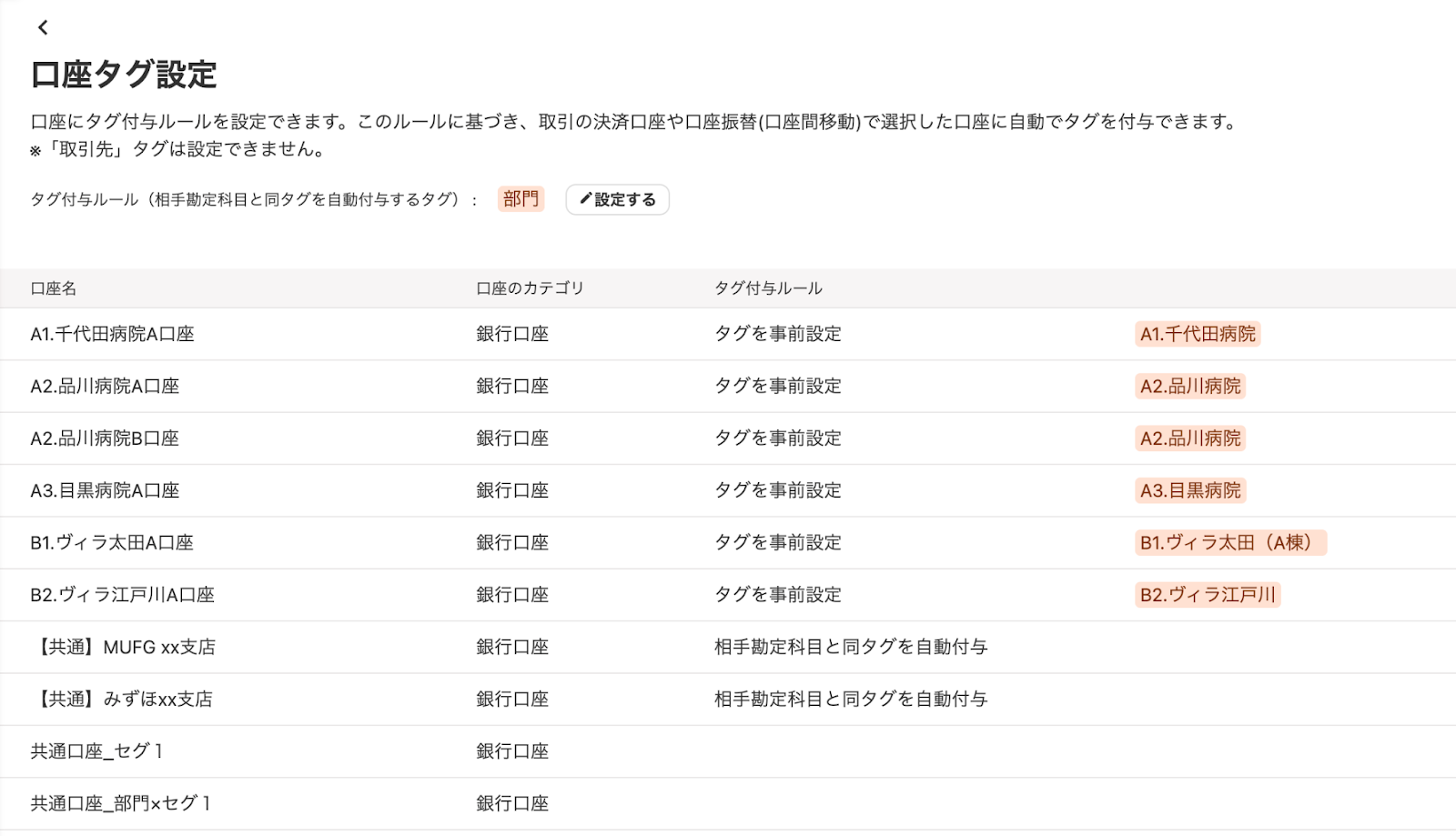Click the 設定する edit button

coord(618,199)
